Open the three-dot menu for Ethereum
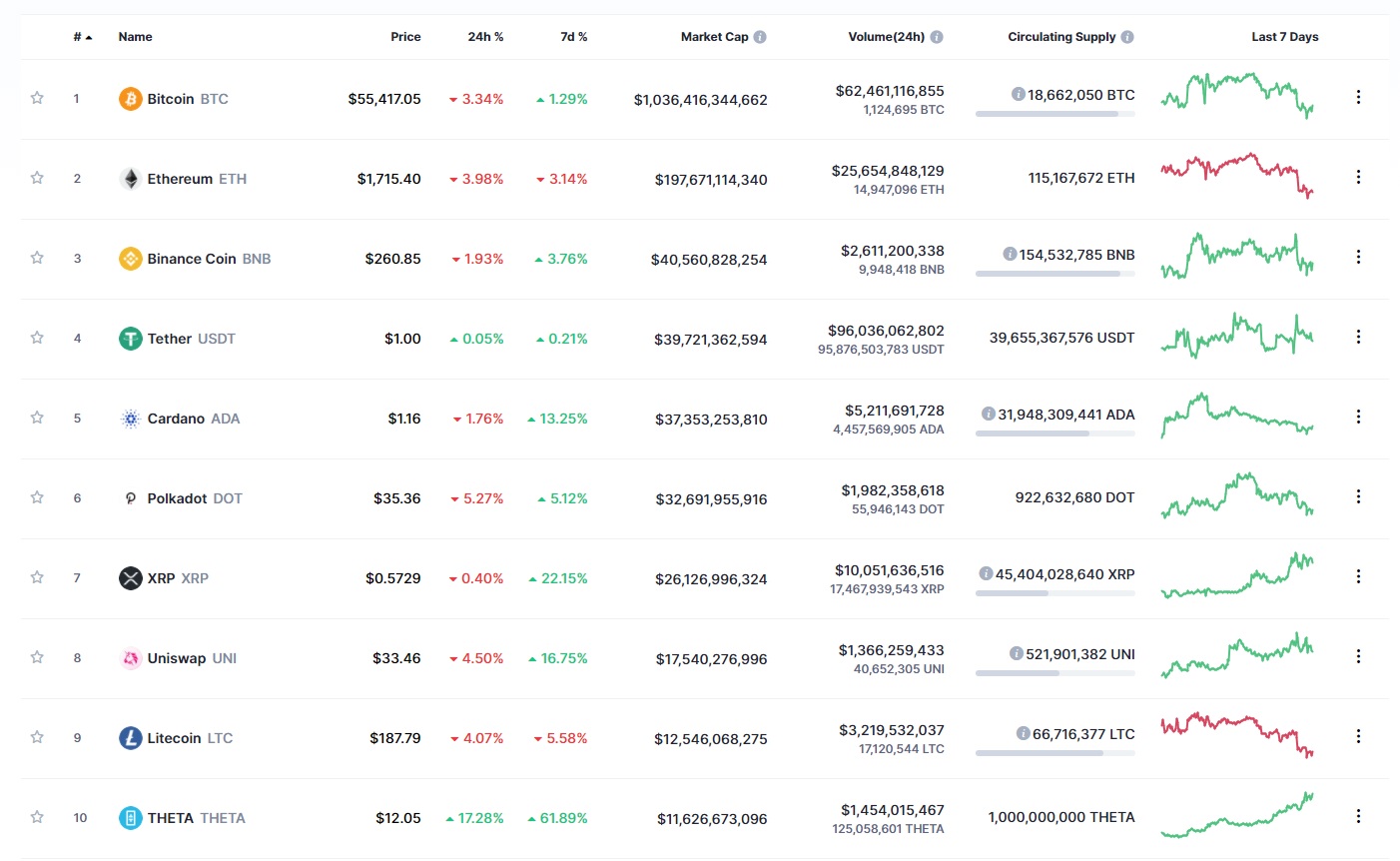 point(1358,177)
